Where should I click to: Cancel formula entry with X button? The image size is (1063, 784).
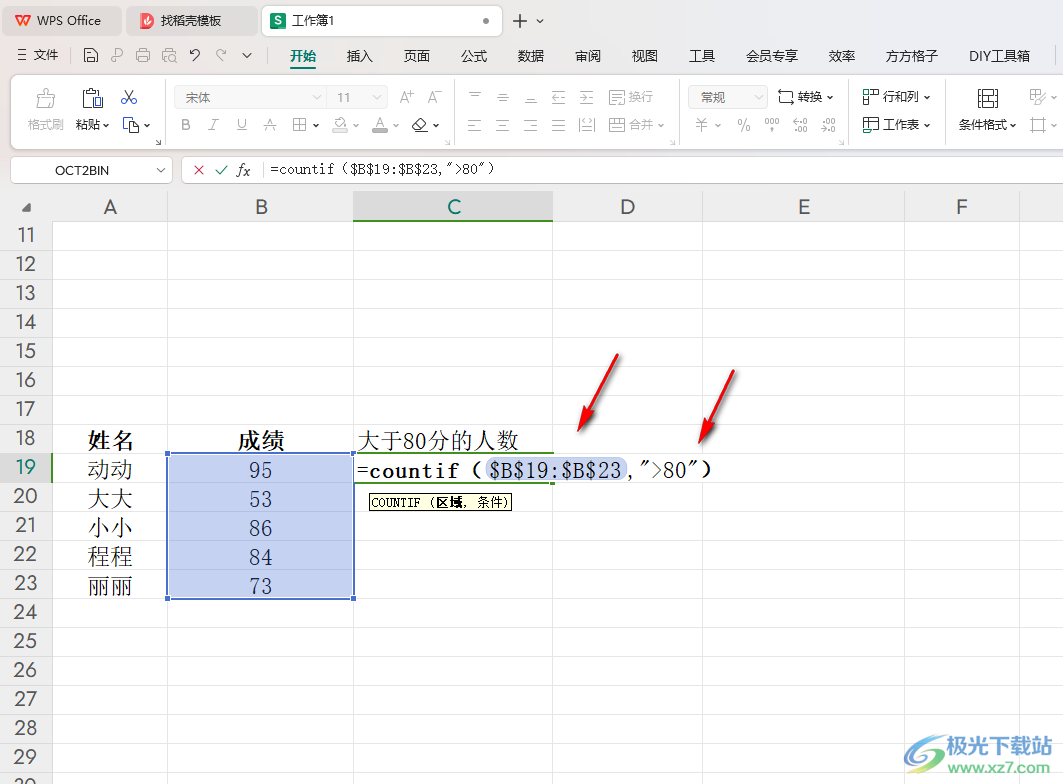(199, 170)
